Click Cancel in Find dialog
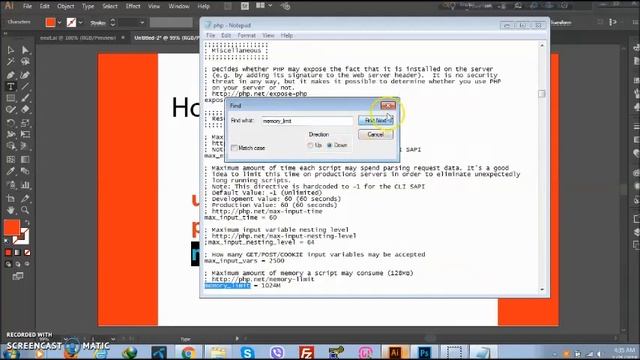This screenshot has height=360, width=640. point(376,134)
